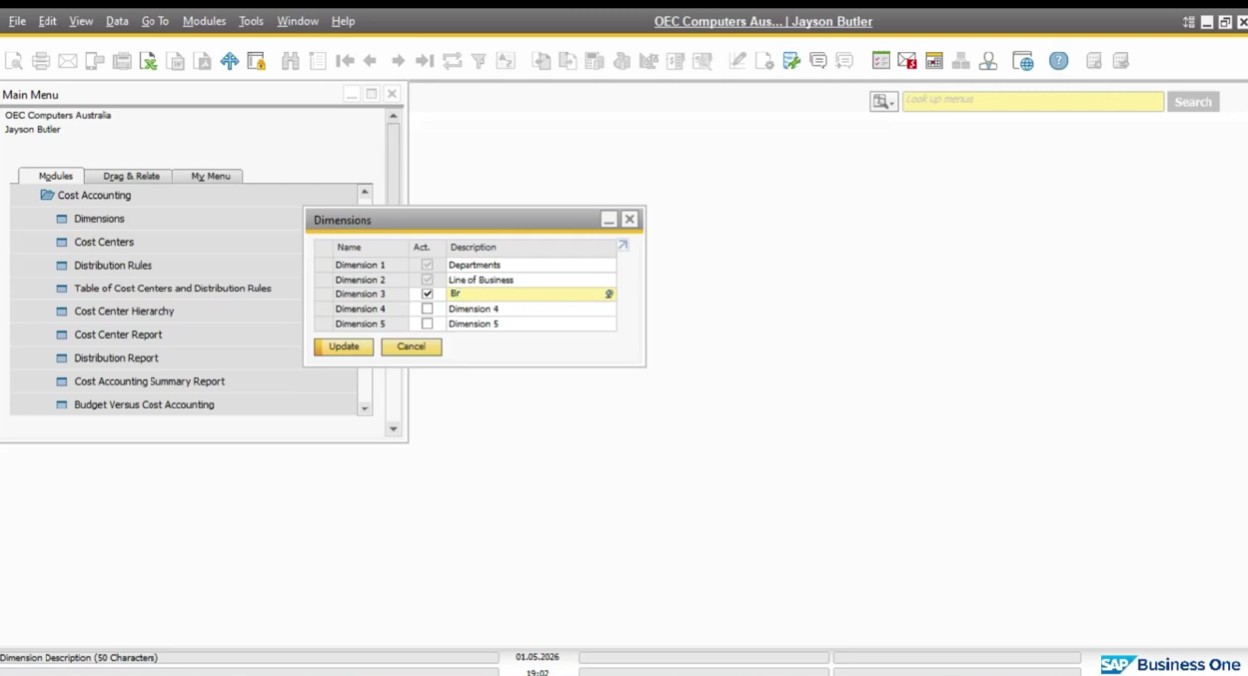Open the Calendar toolbar icon

point(934,61)
